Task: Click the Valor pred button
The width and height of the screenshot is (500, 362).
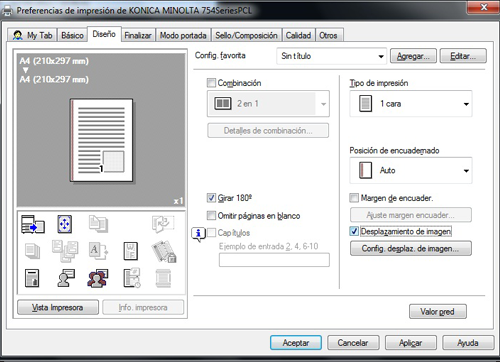Action: point(438,312)
